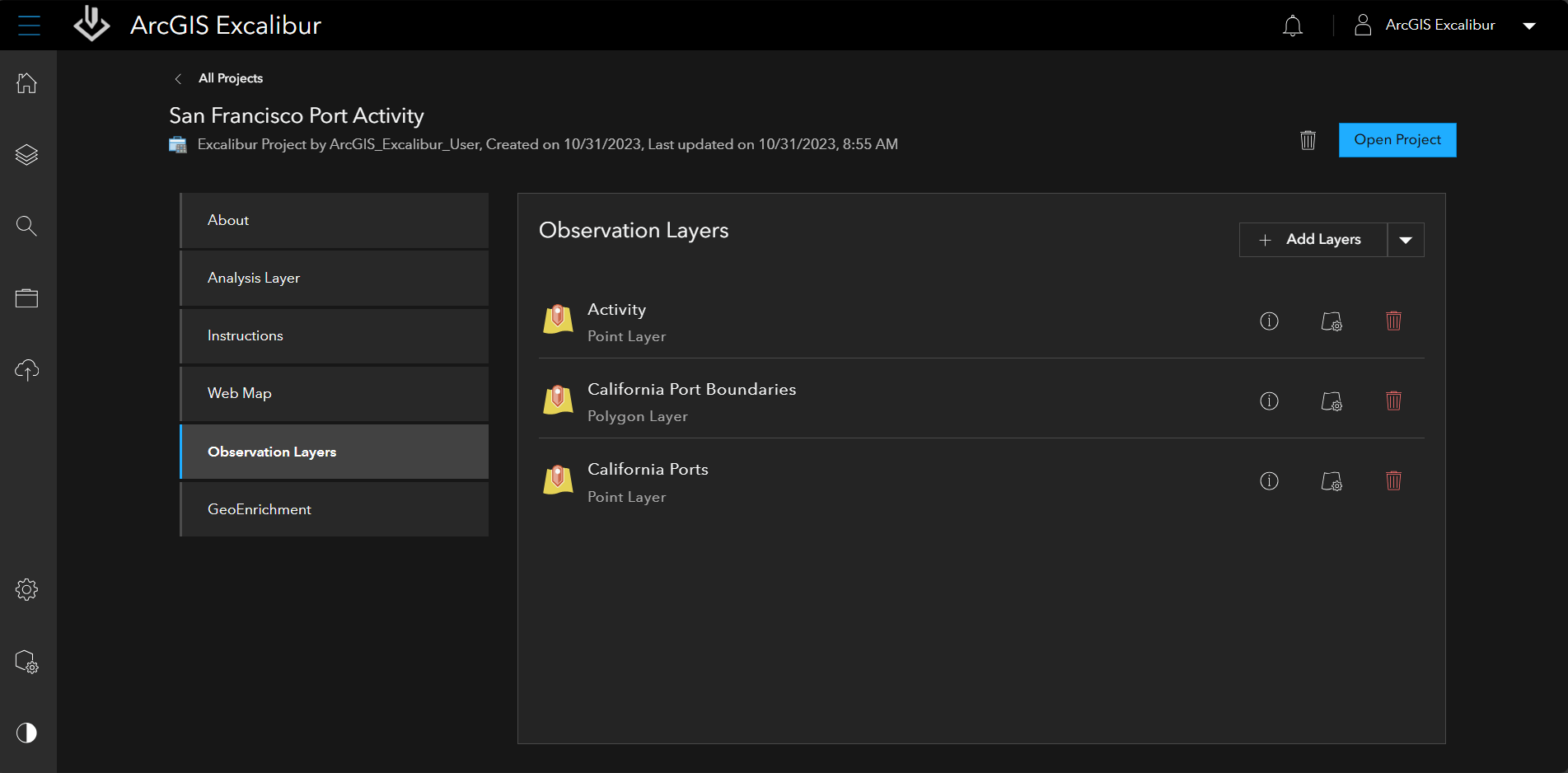
Task: Toggle the light/dark theme contrast icon
Action: 27,733
